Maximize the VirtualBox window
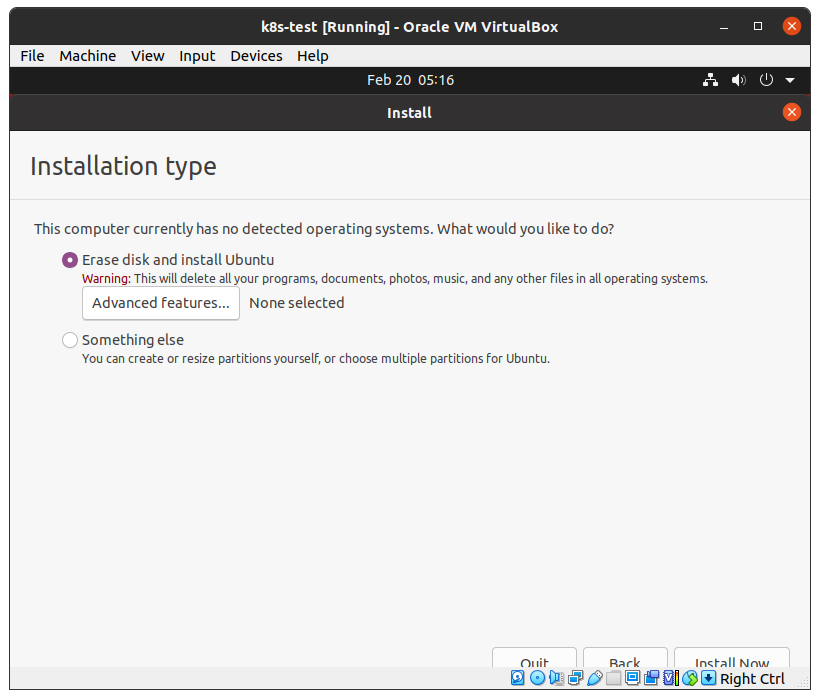 click(758, 26)
